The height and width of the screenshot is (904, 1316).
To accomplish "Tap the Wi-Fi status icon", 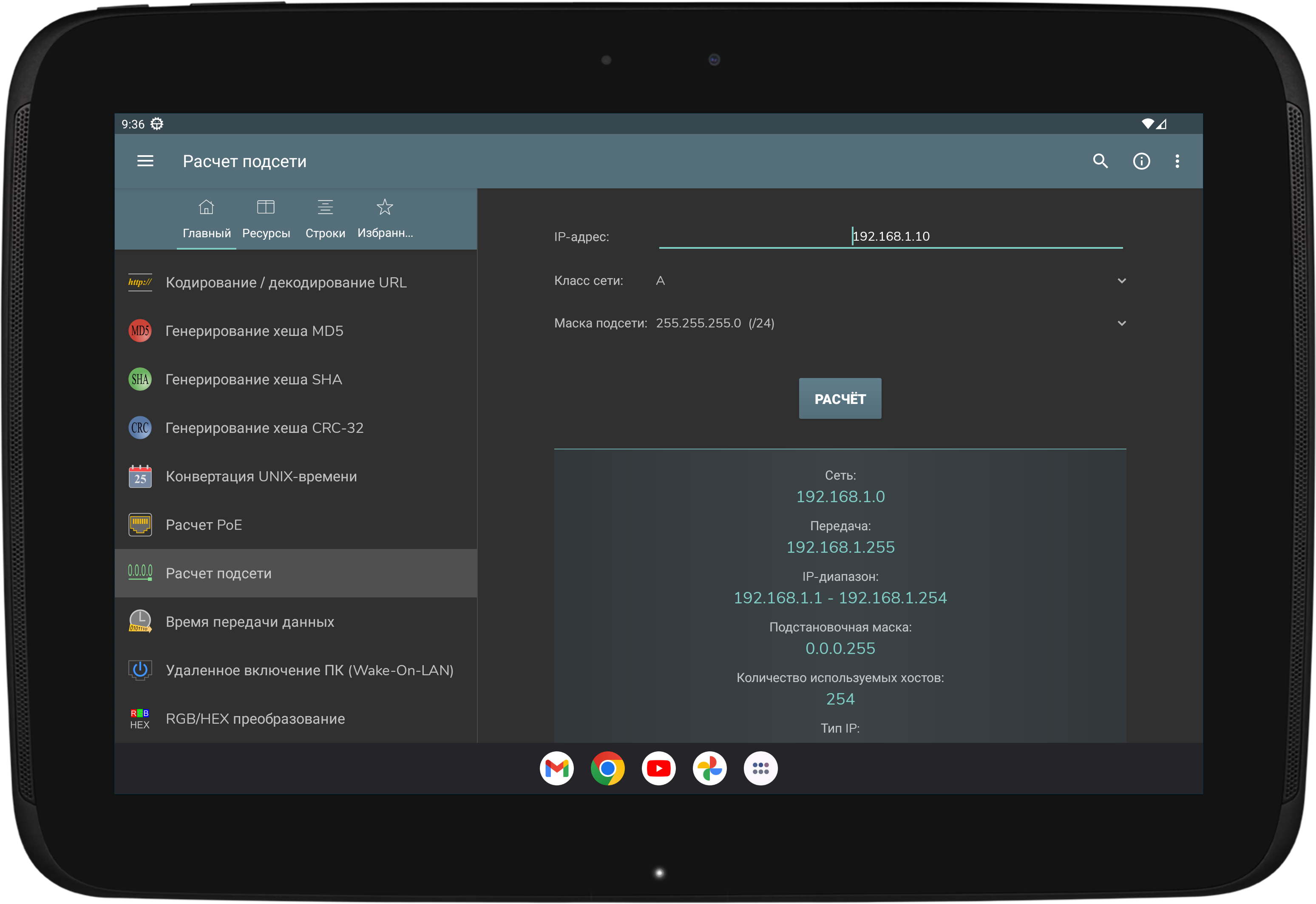I will coord(1147,123).
